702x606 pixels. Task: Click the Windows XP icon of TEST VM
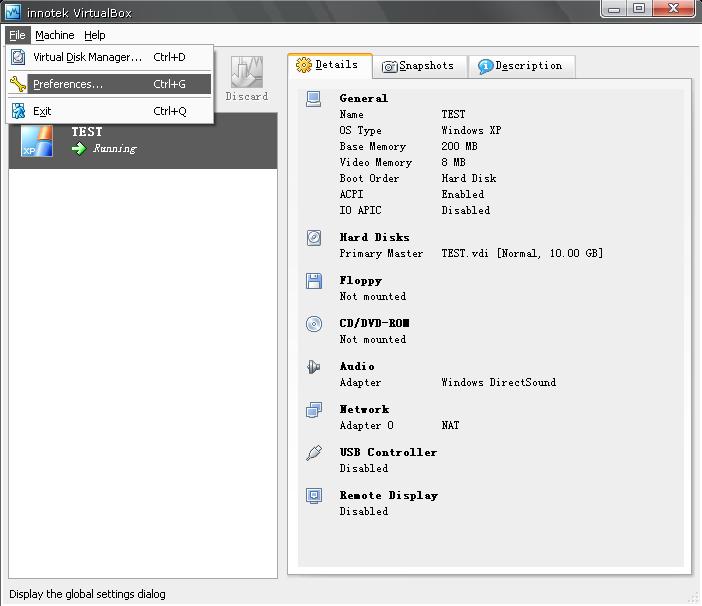[x=37, y=141]
